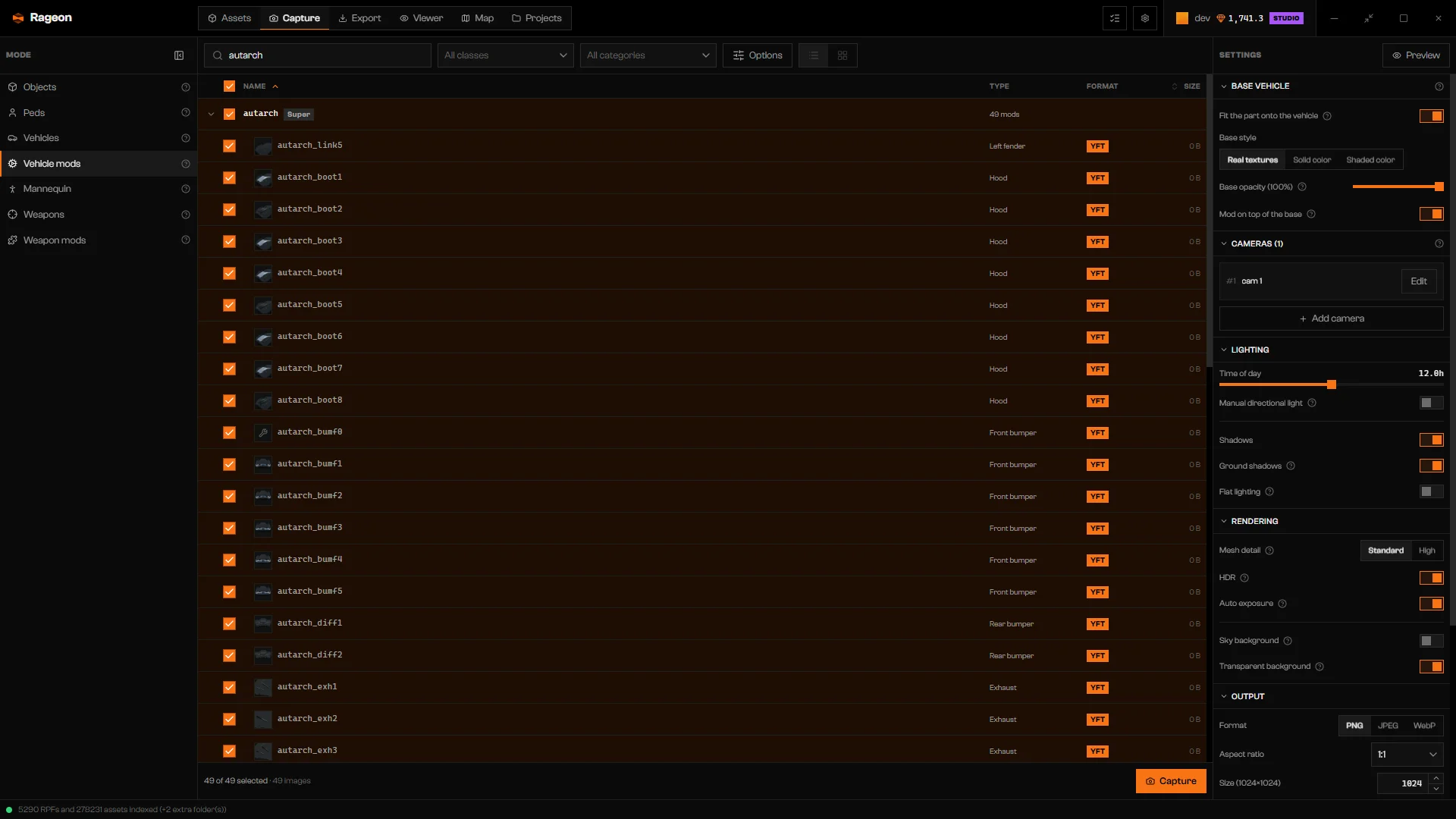Image resolution: width=1456 pixels, height=819 pixels.
Task: Switch to the Export tab
Action: pos(359,18)
